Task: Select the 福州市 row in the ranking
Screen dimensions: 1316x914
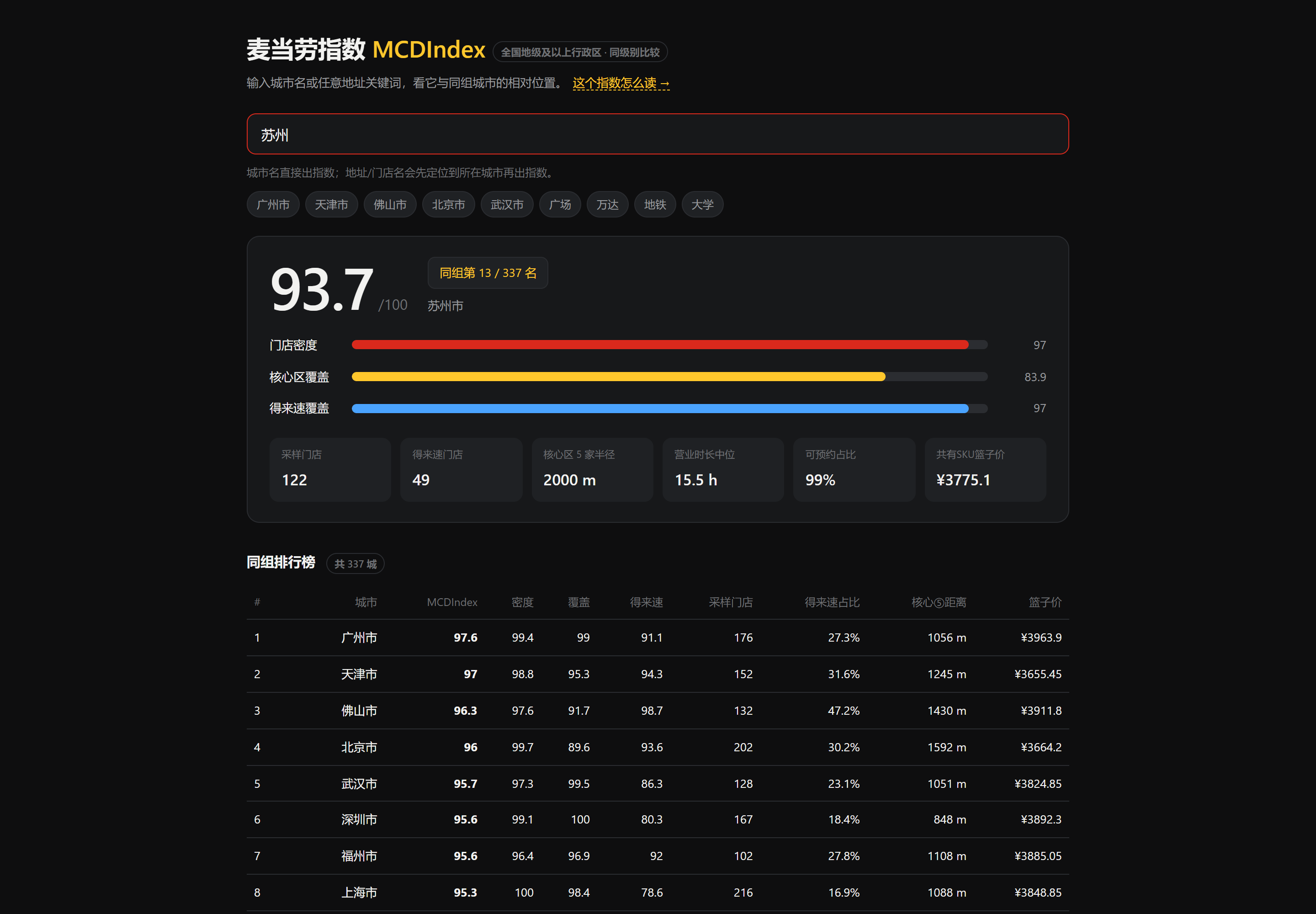Action: [x=658, y=856]
